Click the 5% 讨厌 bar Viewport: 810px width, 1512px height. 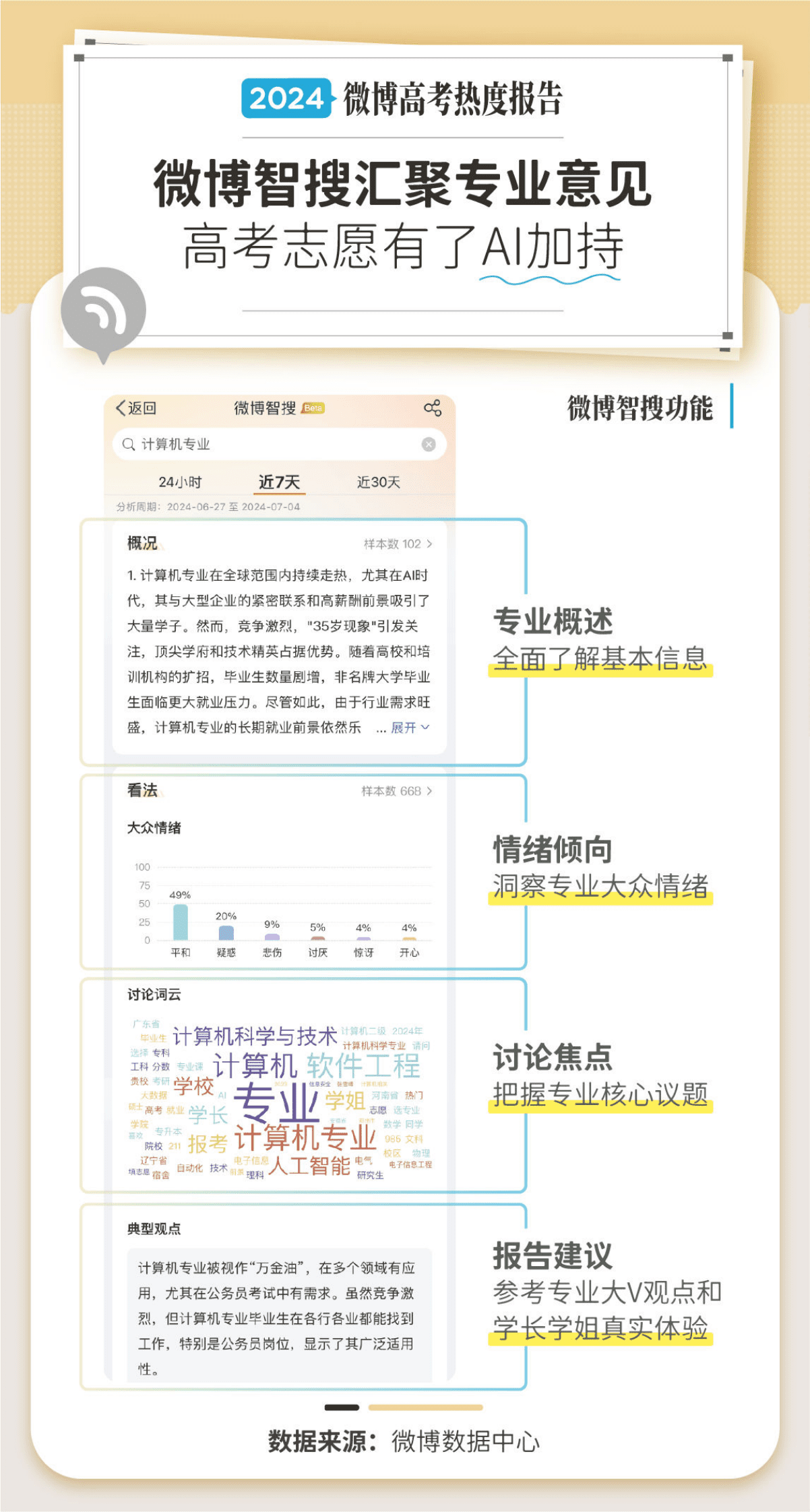[317, 938]
